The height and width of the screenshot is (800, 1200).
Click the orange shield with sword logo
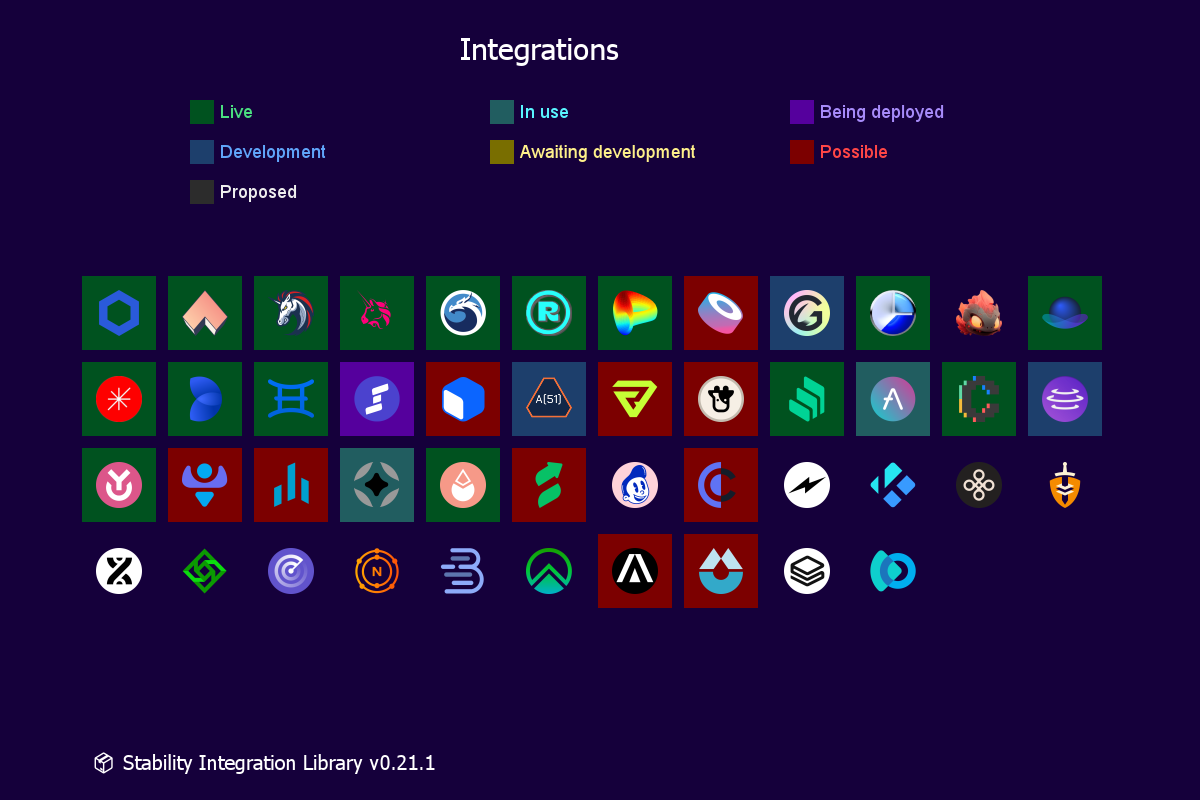pyautogui.click(x=1065, y=485)
